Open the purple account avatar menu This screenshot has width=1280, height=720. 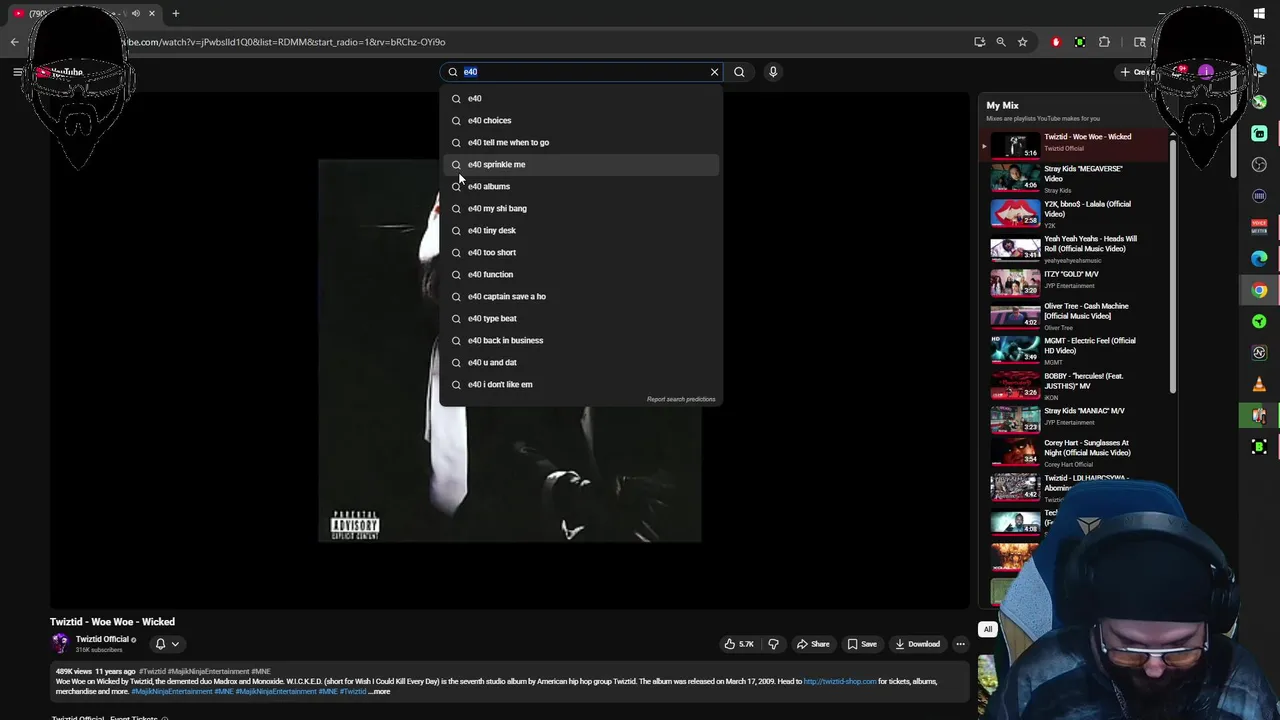[x=1206, y=72]
